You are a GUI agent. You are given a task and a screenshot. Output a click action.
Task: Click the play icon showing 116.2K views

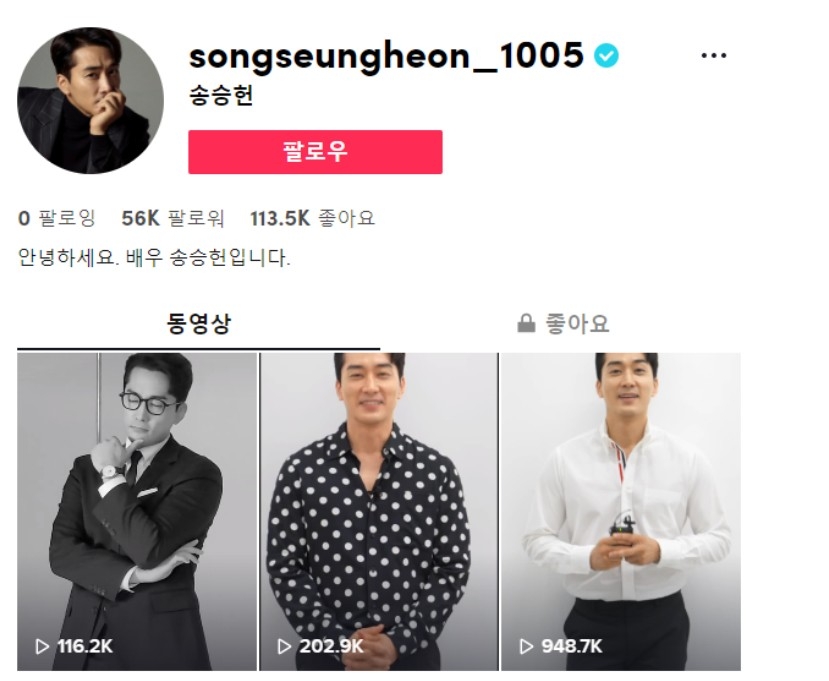point(42,646)
